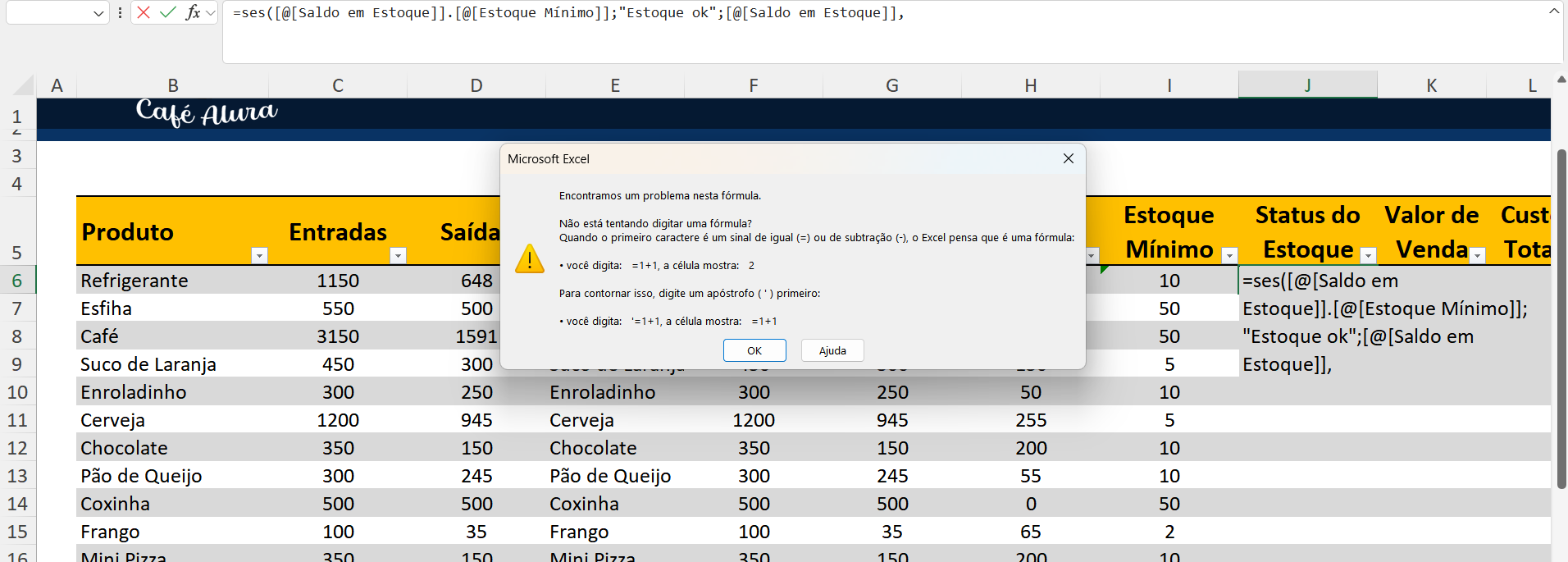Expand the Name Box dropdown
This screenshot has height=562, width=1568.
(x=98, y=13)
